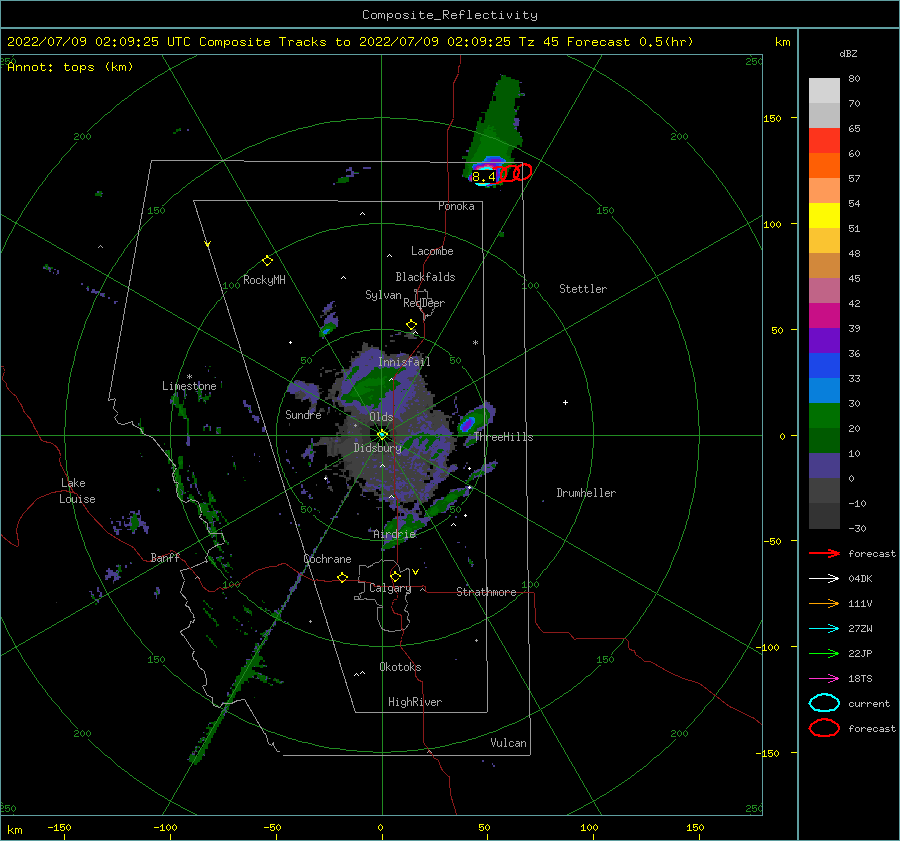
Task: Click the Blackfalds town label
Action: coord(425,277)
